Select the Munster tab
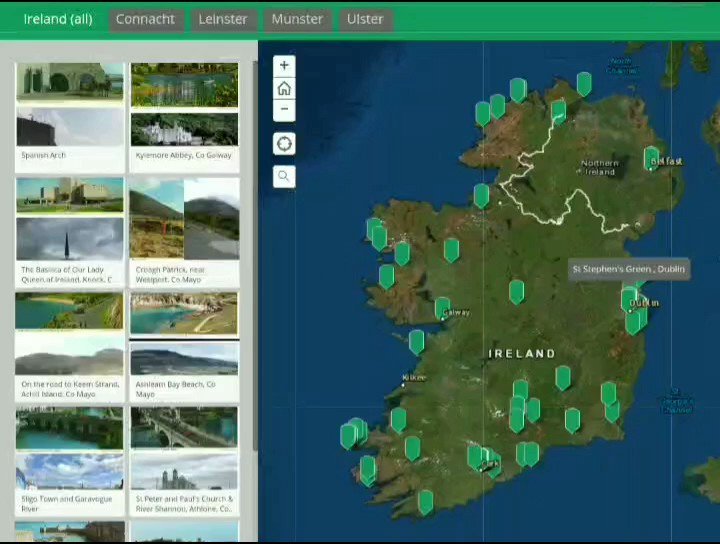The width and height of the screenshot is (720, 544). click(x=297, y=19)
